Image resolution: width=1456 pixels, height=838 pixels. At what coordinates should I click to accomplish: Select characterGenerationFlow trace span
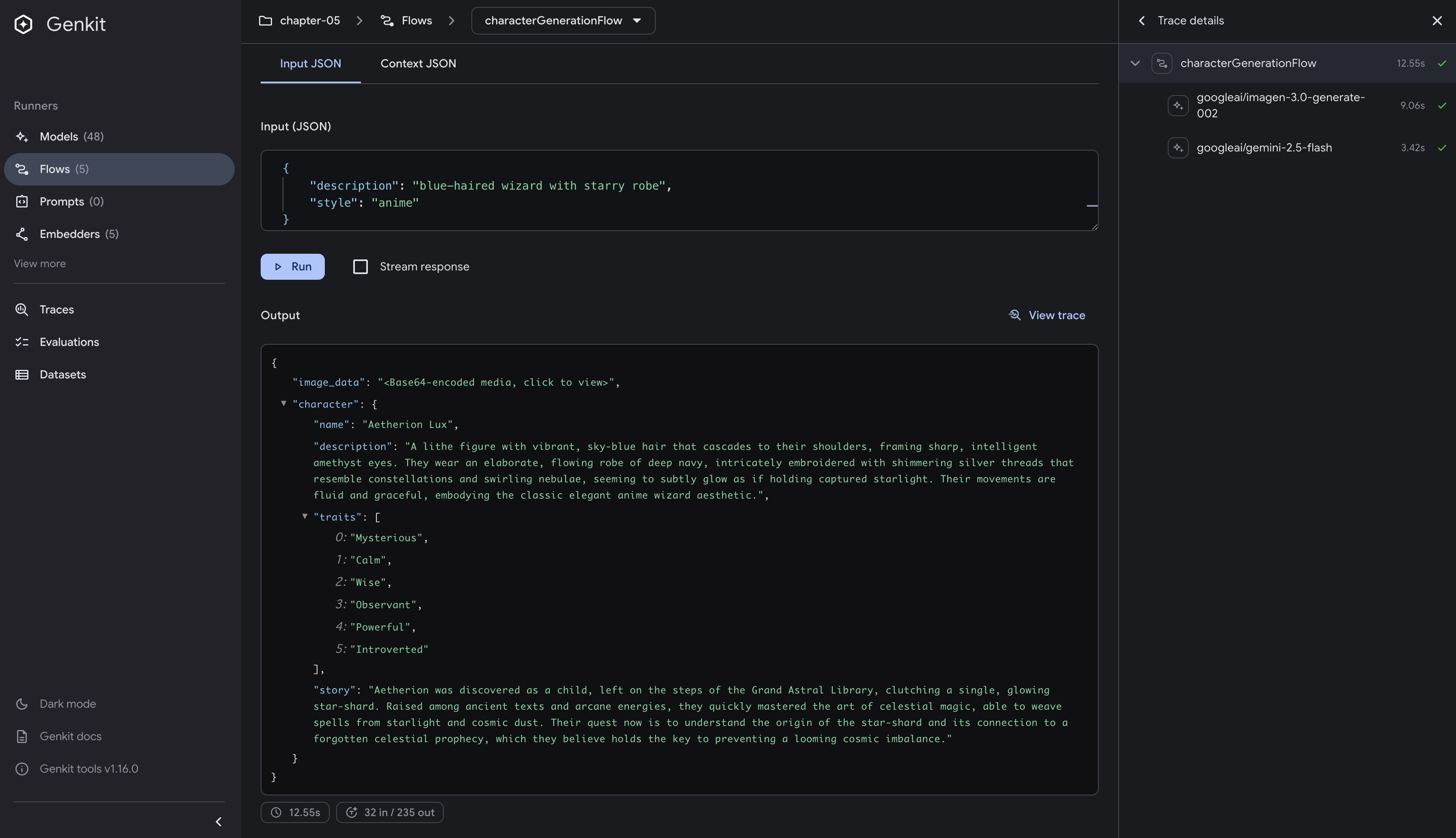(x=1287, y=63)
